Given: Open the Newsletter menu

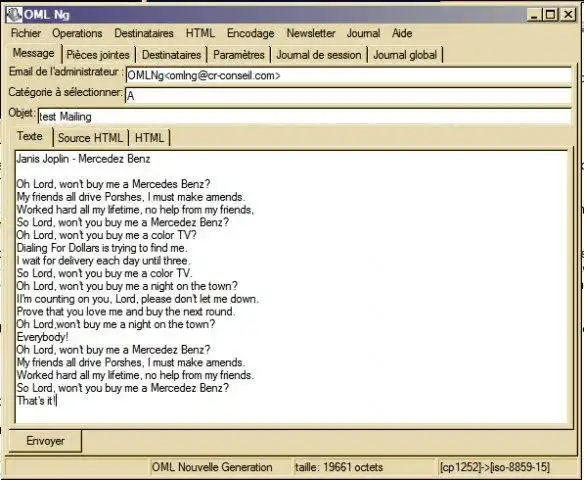Looking at the screenshot, I should (311, 33).
